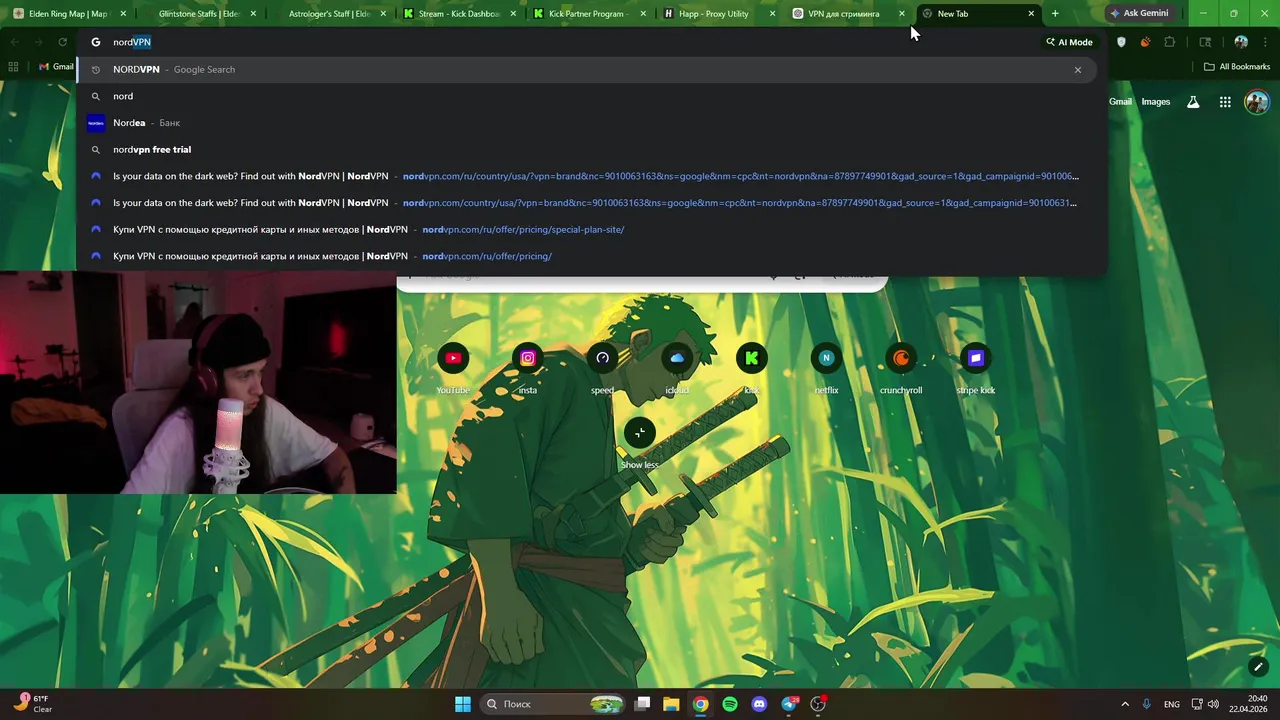Viewport: 1280px width, 720px height.
Task: Open the Google account avatar on page
Action: (x=1257, y=102)
